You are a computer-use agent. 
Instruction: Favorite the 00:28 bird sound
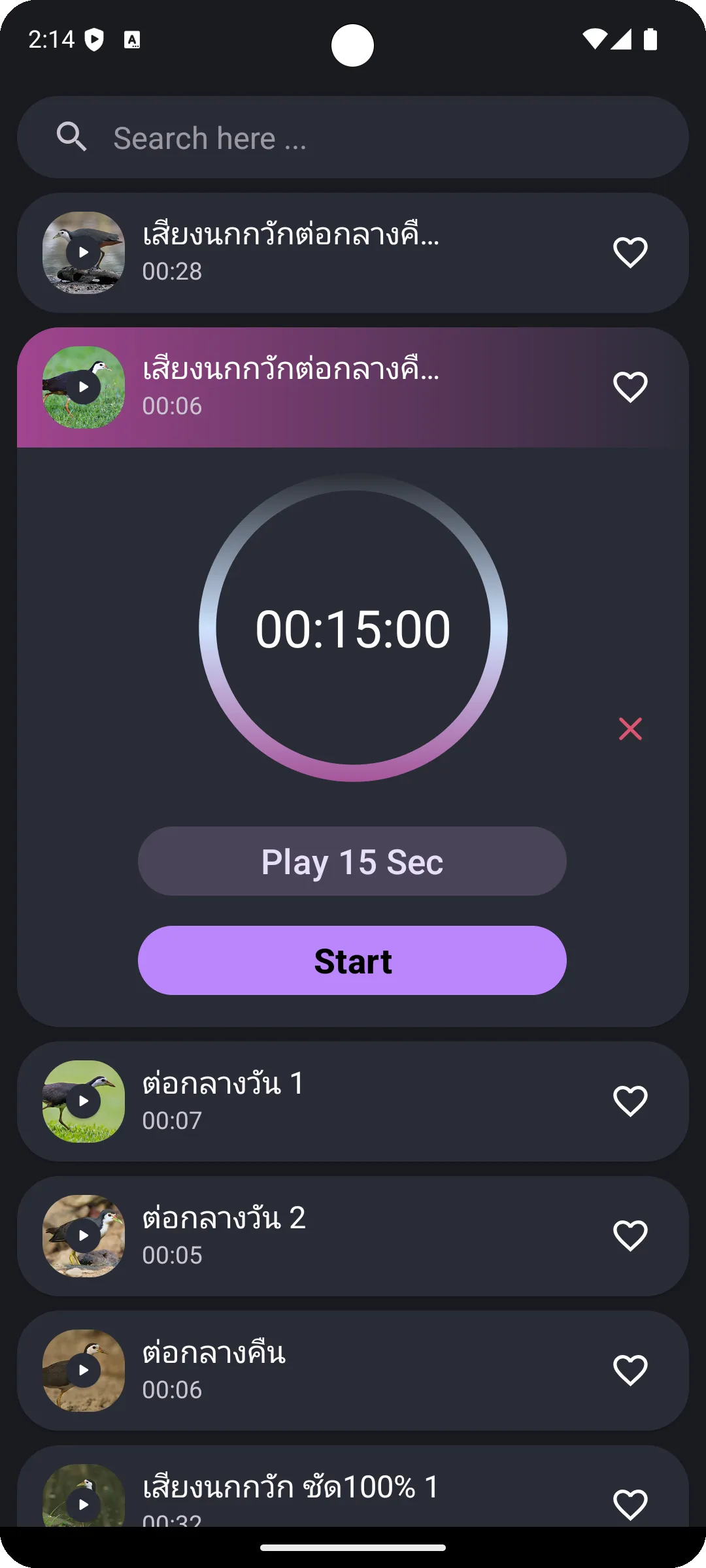(x=630, y=252)
